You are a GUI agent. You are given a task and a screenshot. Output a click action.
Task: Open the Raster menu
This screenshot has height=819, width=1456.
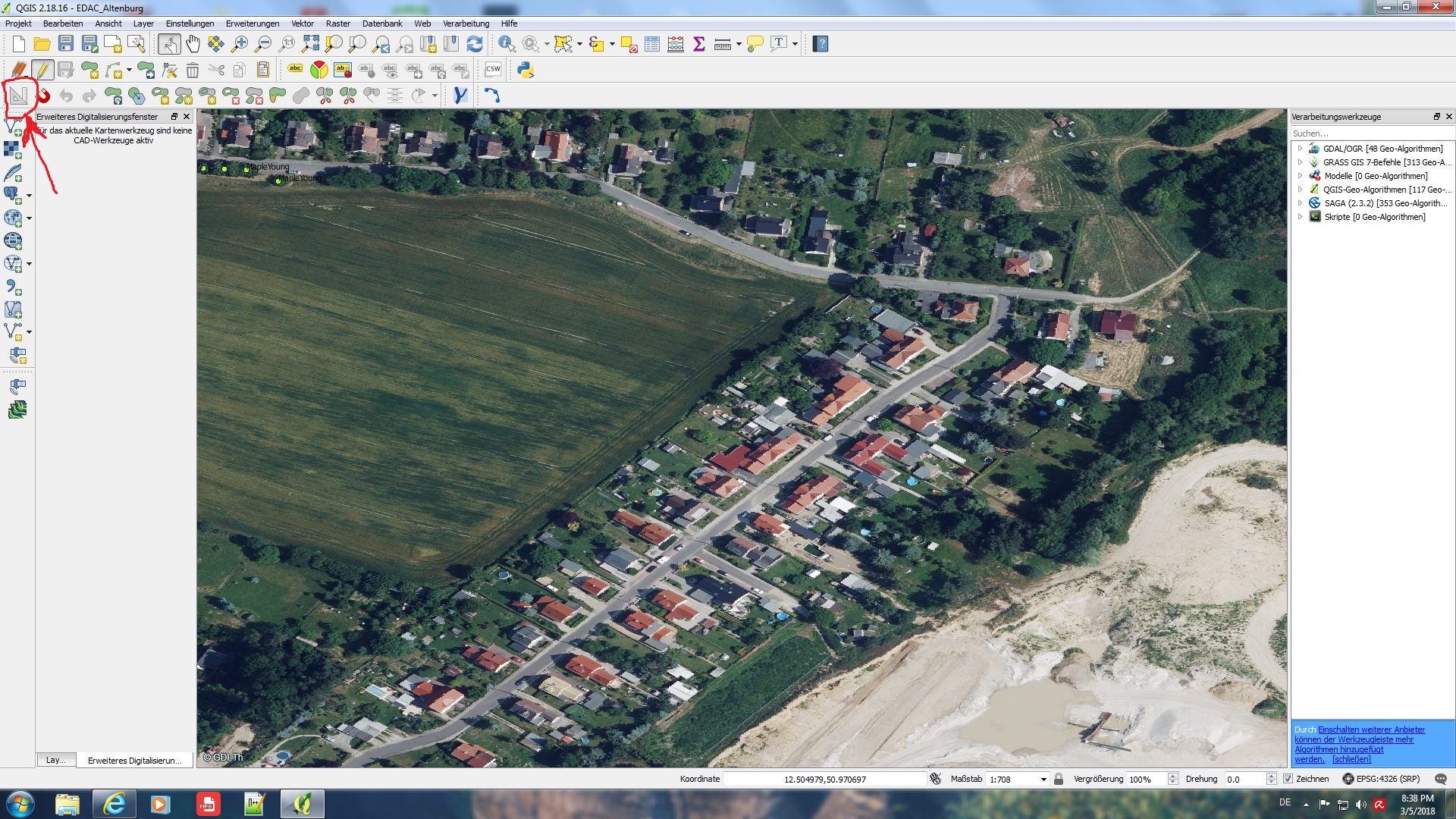(338, 24)
